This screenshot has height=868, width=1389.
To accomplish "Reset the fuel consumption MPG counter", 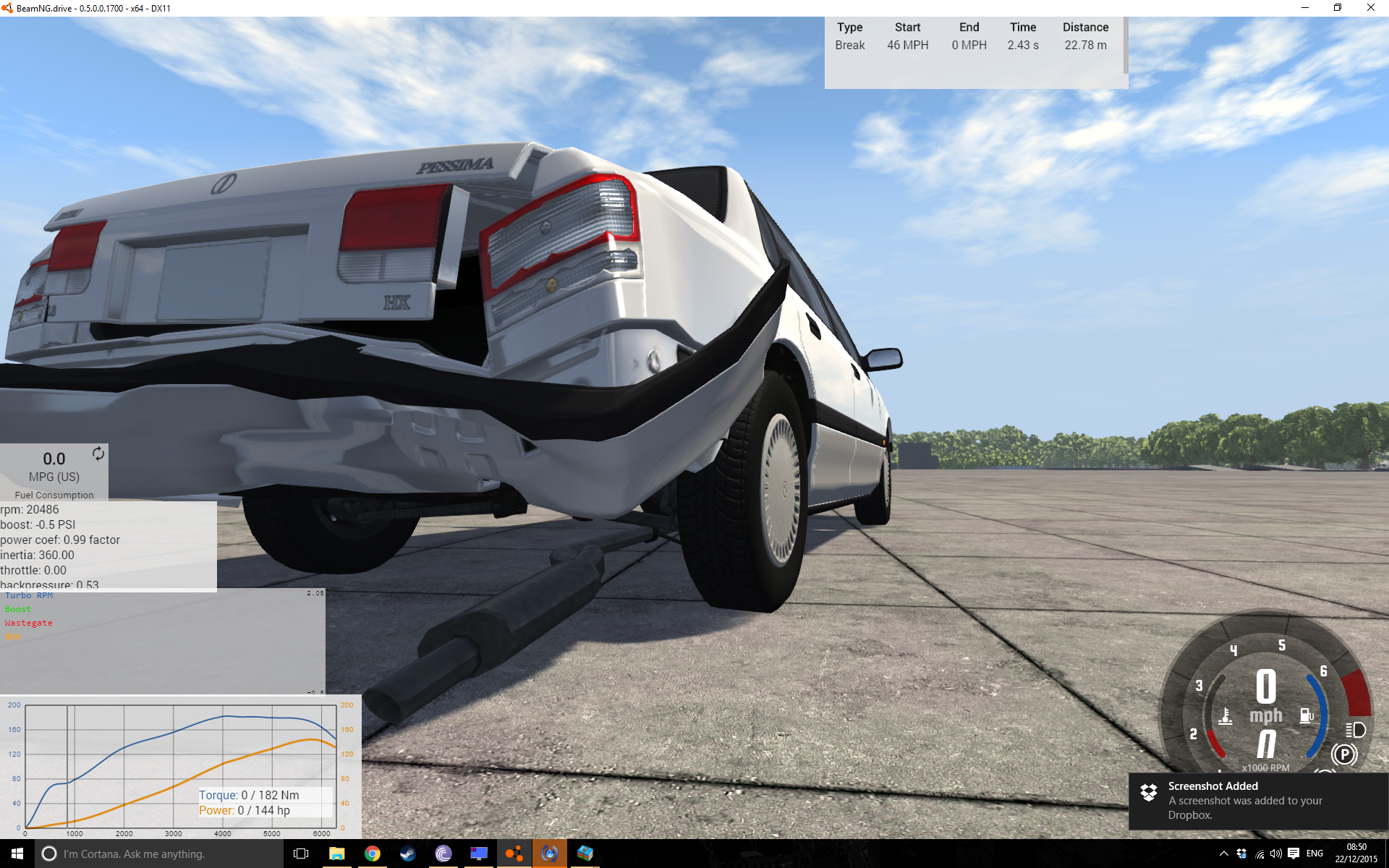I will [x=98, y=454].
